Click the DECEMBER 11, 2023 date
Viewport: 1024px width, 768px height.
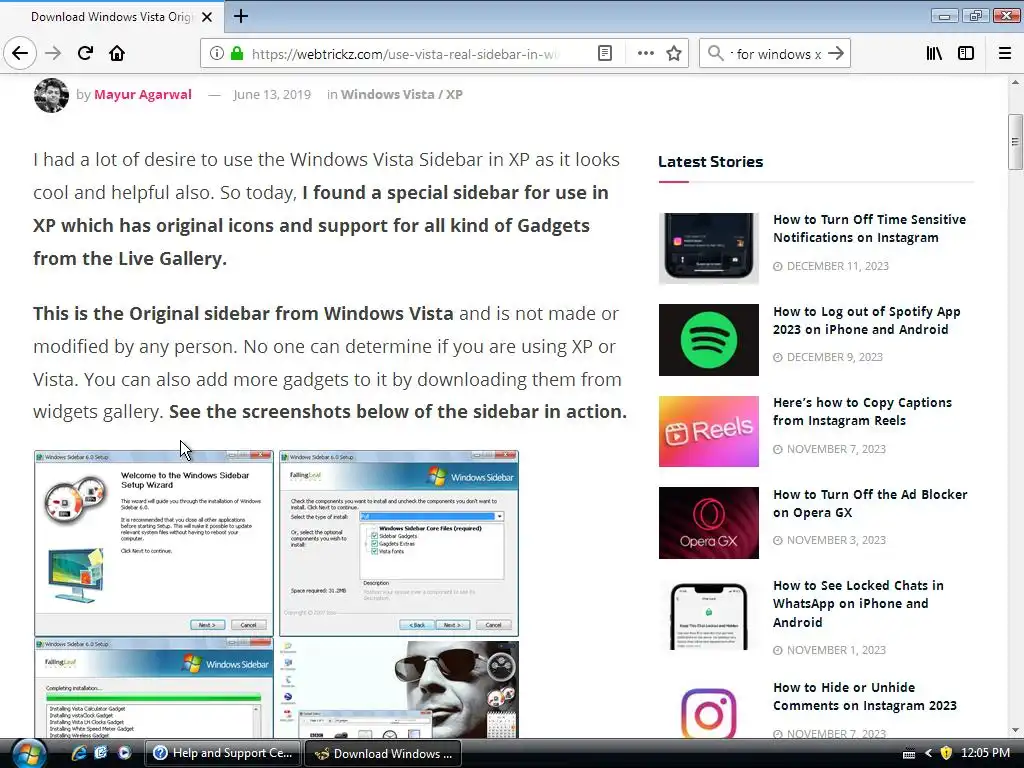point(837,266)
